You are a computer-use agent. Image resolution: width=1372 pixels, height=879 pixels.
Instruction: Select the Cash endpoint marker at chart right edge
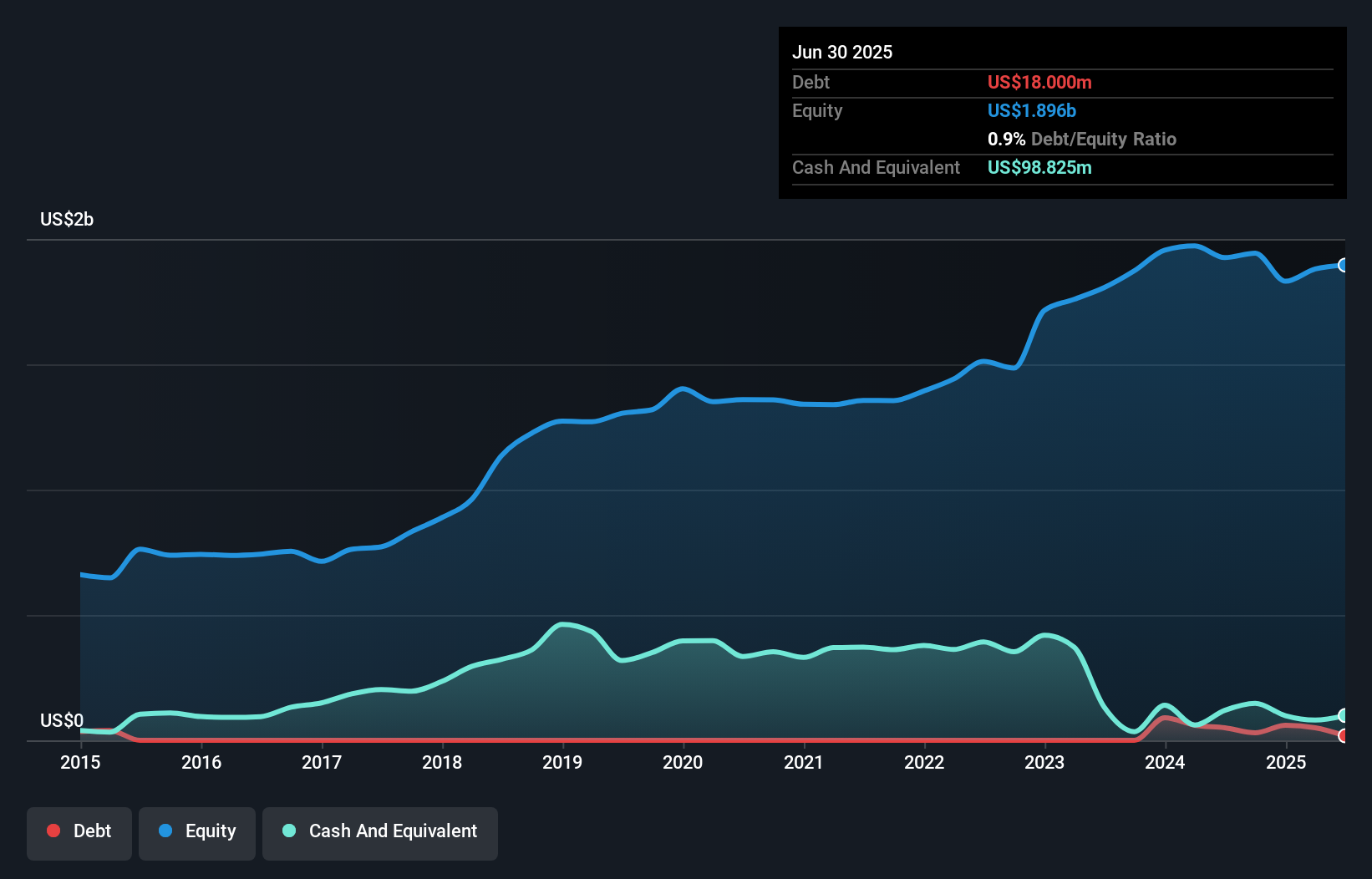coord(1344,717)
